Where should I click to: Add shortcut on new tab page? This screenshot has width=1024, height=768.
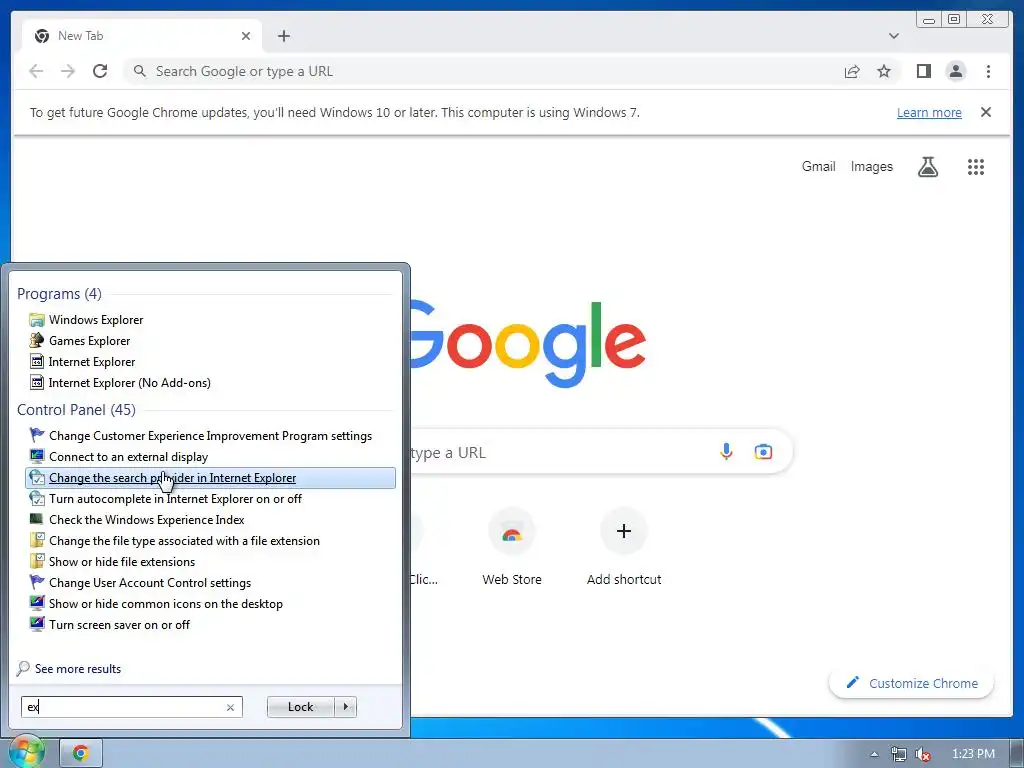tap(624, 547)
